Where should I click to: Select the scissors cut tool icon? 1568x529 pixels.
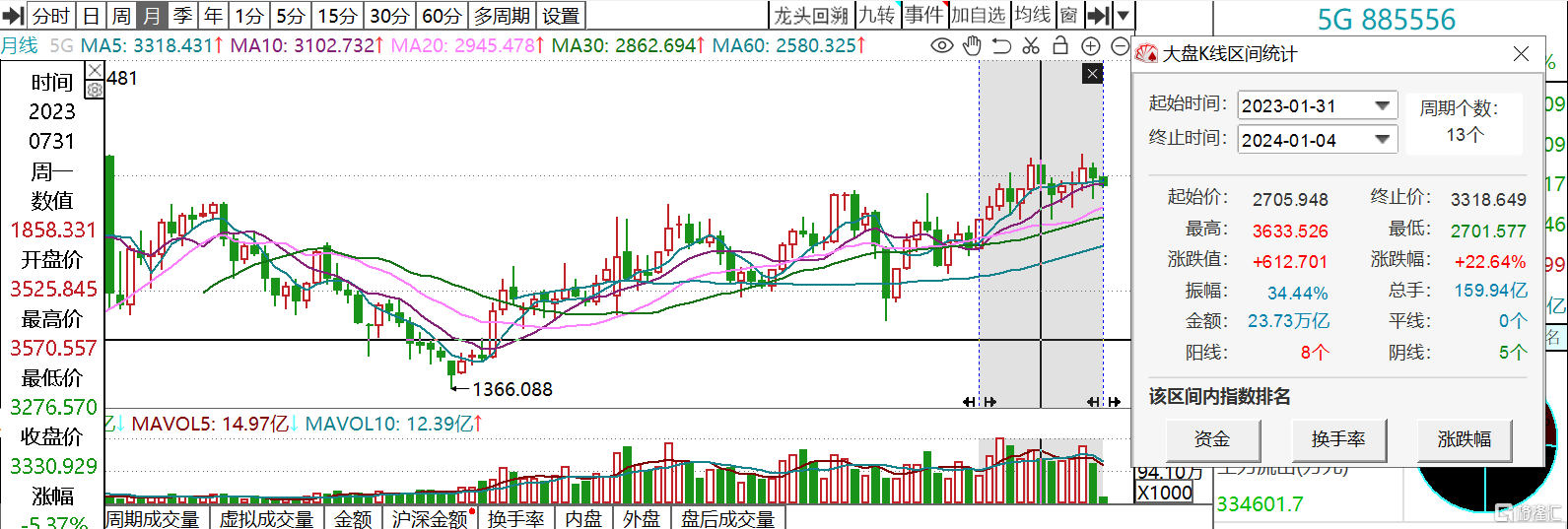(x=1031, y=46)
